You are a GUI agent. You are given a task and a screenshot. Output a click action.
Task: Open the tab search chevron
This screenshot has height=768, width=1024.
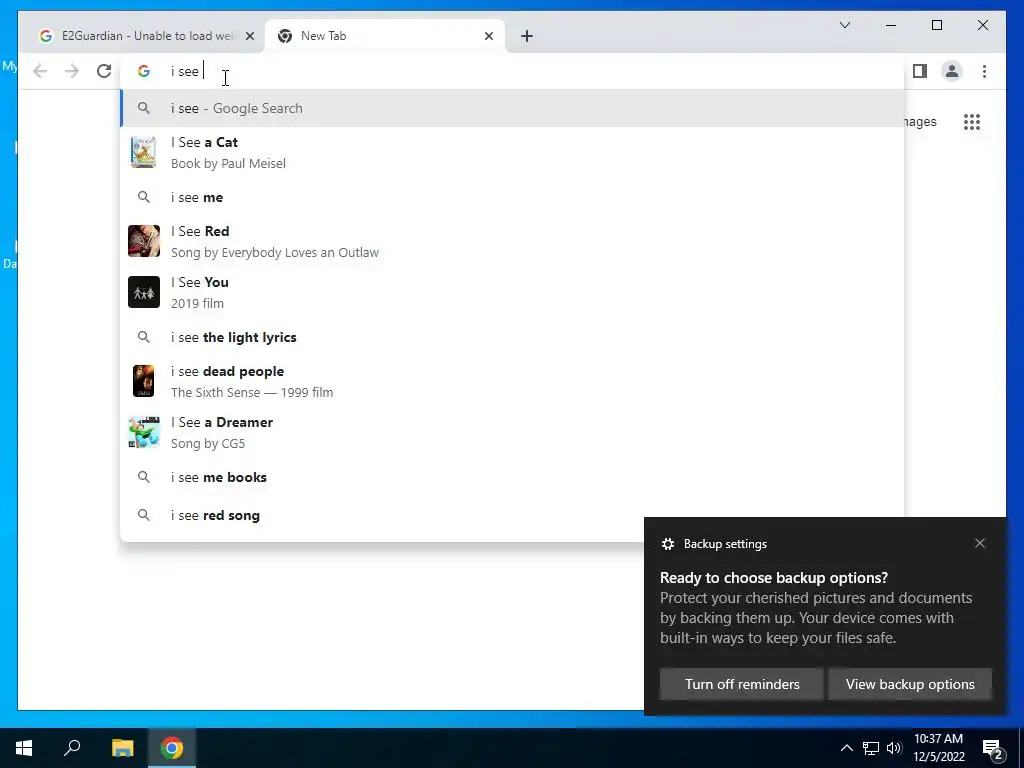coord(844,25)
